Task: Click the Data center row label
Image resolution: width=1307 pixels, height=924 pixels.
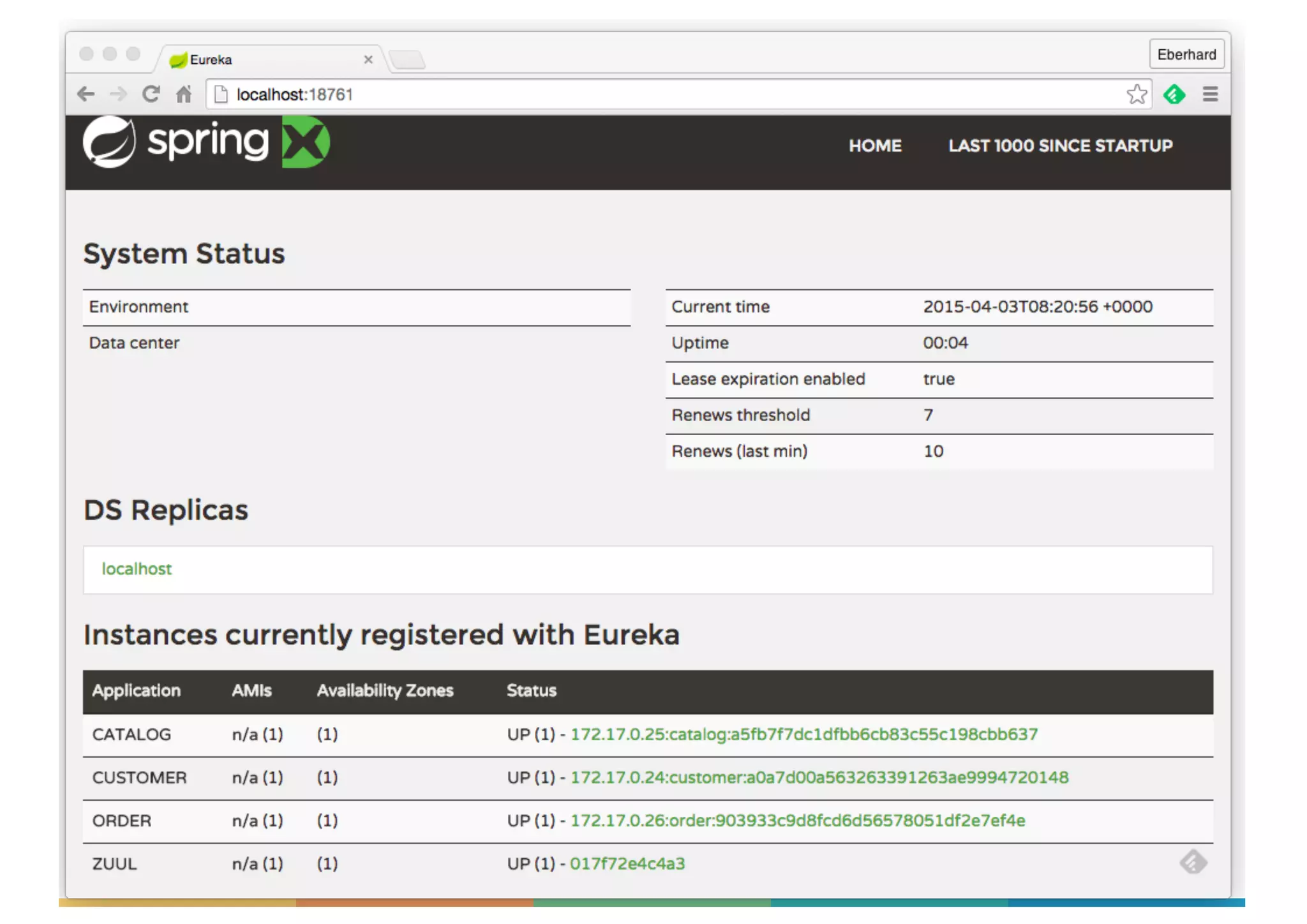Action: pos(134,343)
